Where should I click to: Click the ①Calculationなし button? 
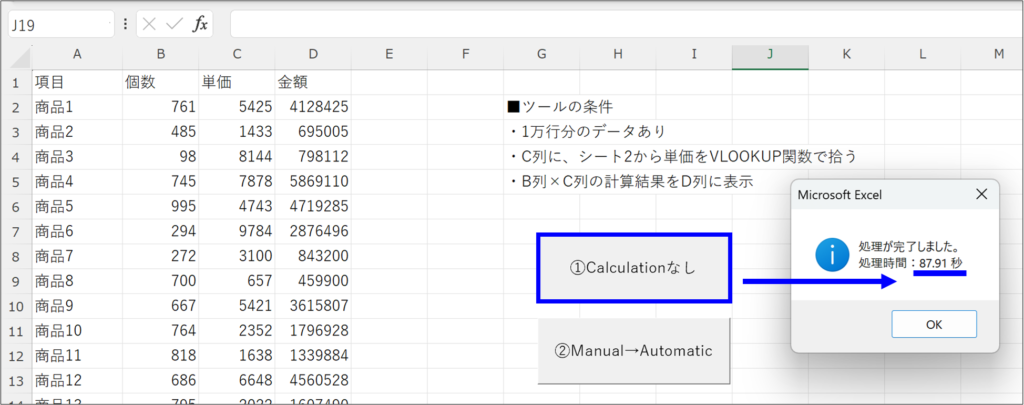coord(633,268)
